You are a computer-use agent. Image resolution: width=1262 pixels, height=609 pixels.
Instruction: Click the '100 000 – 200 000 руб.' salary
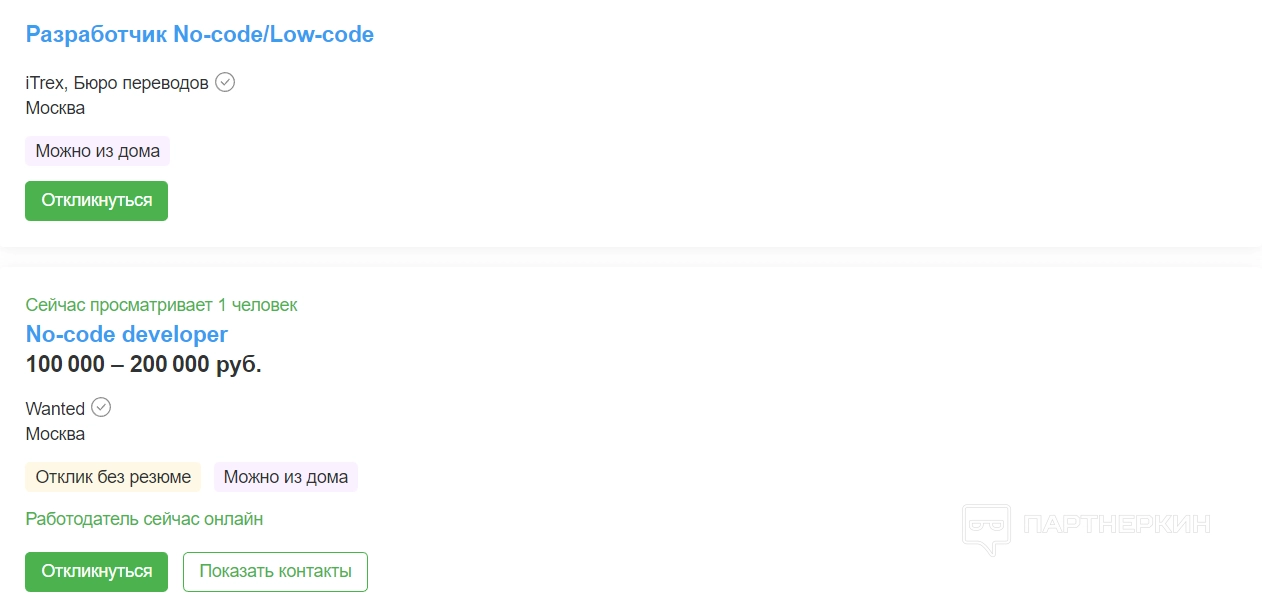(x=143, y=365)
